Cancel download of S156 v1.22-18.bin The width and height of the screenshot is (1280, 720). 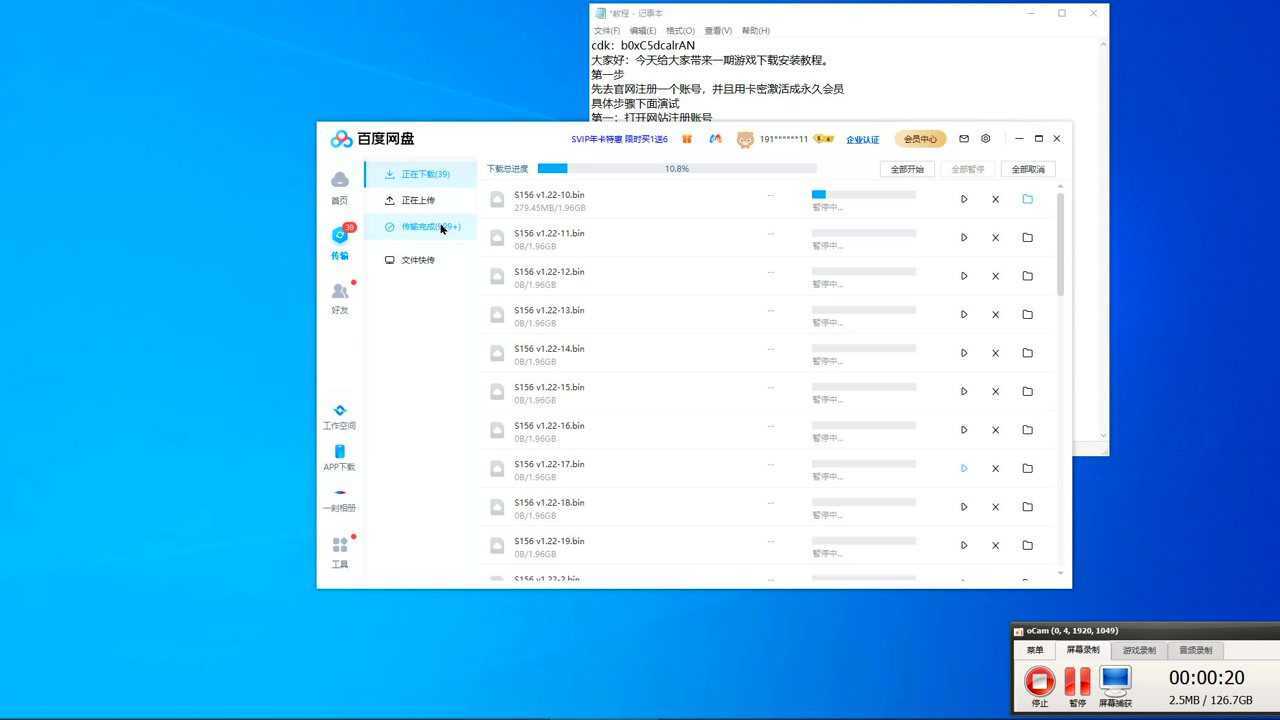(x=996, y=507)
